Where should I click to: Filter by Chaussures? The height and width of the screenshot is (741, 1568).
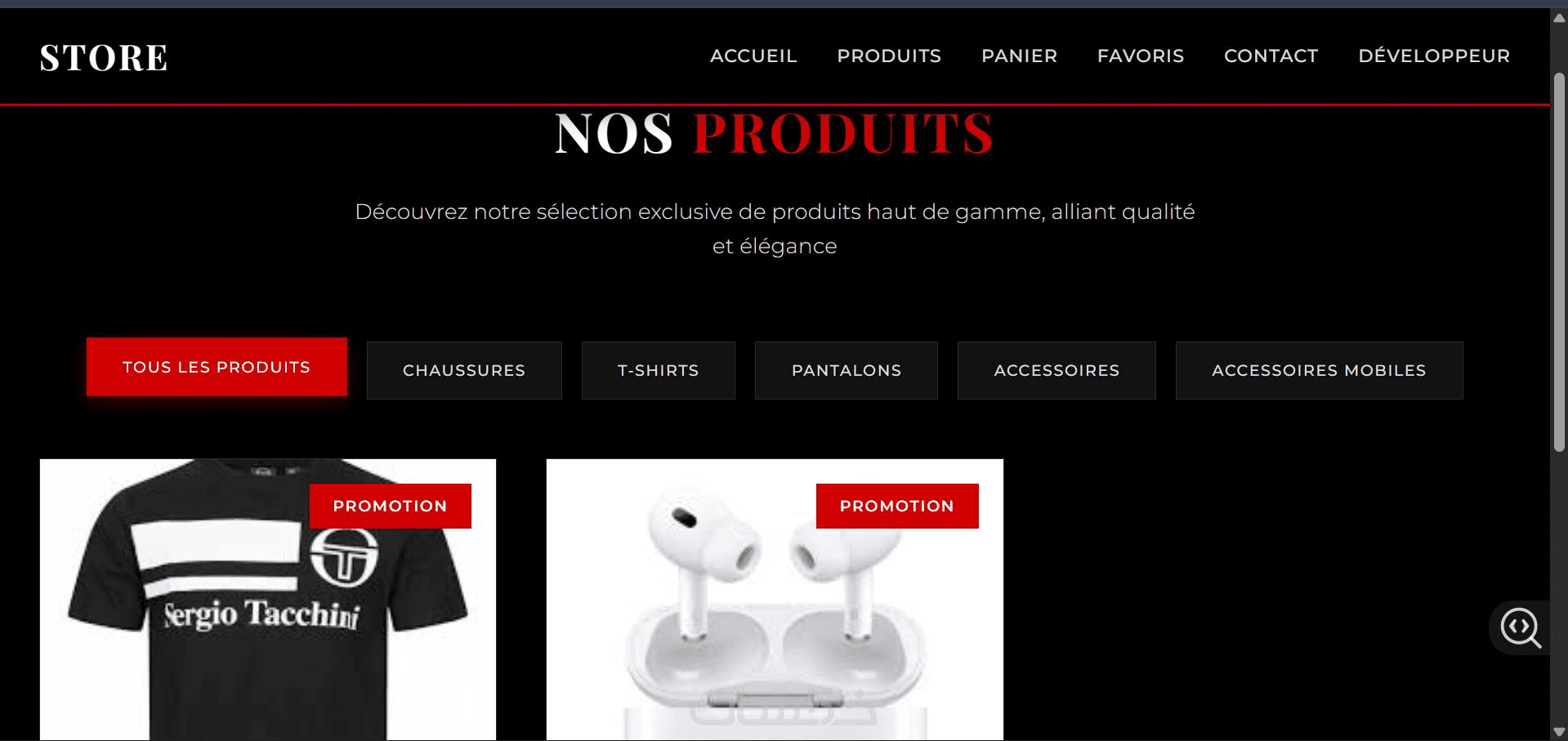pos(464,370)
